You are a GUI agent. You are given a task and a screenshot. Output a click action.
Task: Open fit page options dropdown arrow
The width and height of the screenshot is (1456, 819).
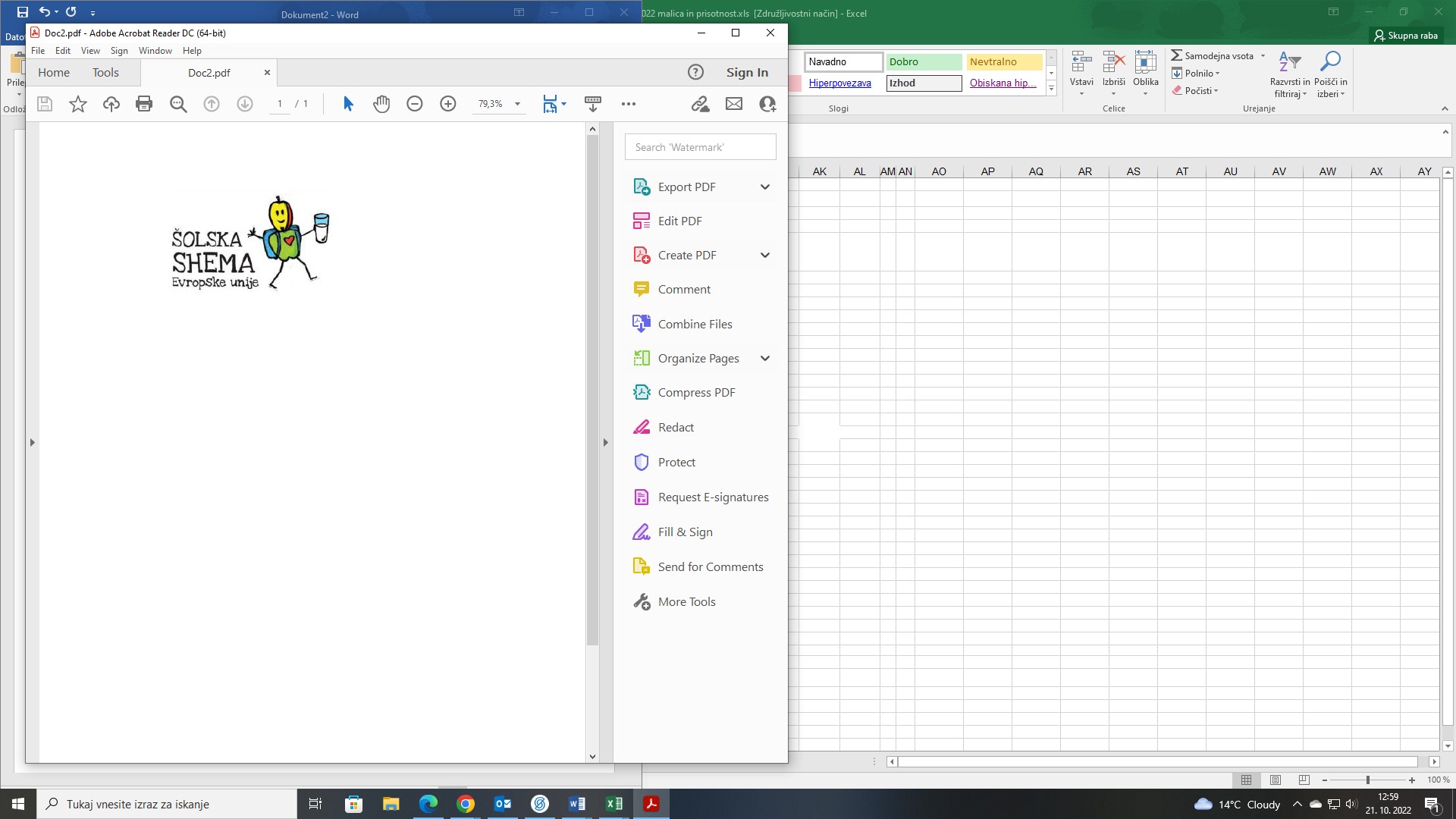563,104
